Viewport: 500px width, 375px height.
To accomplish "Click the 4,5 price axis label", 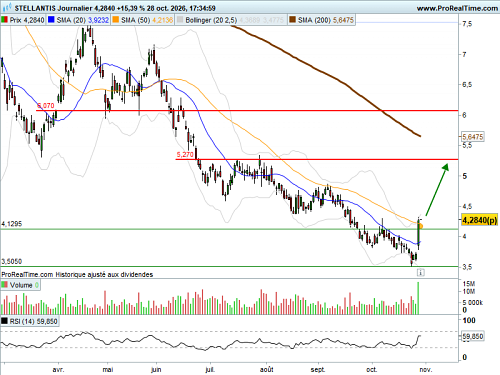I will [x=467, y=206].
